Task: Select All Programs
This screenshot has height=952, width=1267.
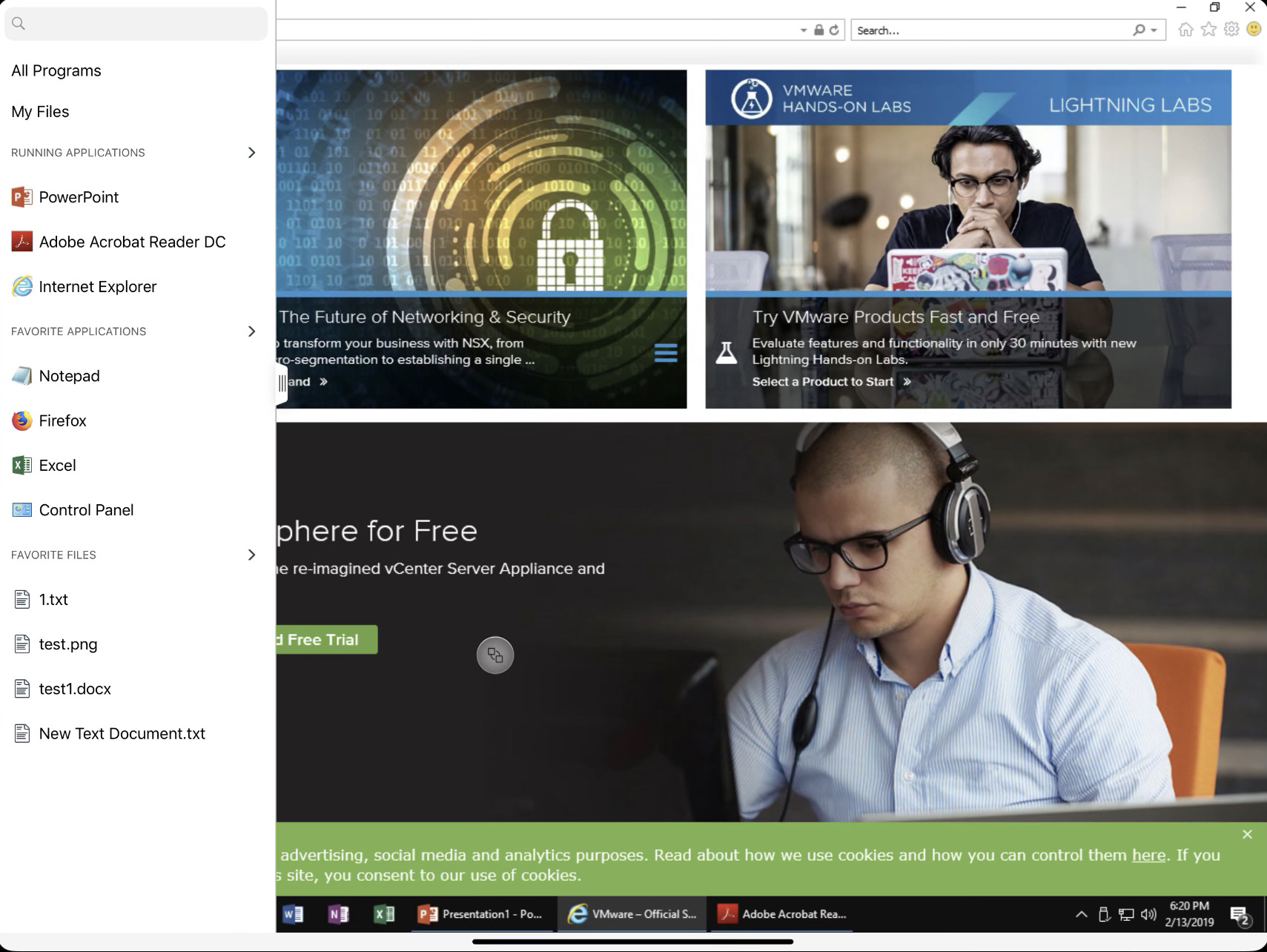Action: pos(56,70)
